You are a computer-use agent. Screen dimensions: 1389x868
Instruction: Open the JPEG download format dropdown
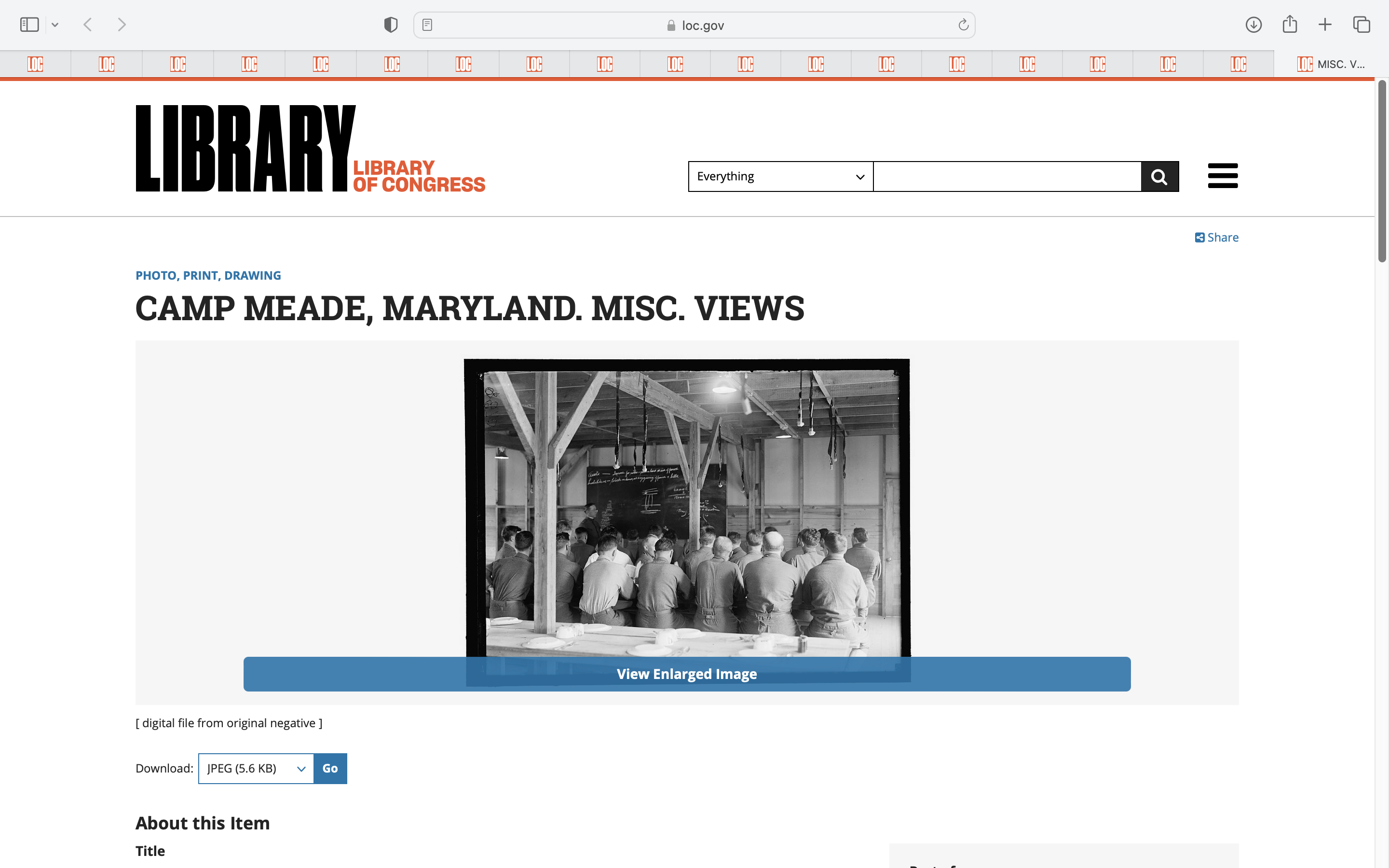[256, 768]
